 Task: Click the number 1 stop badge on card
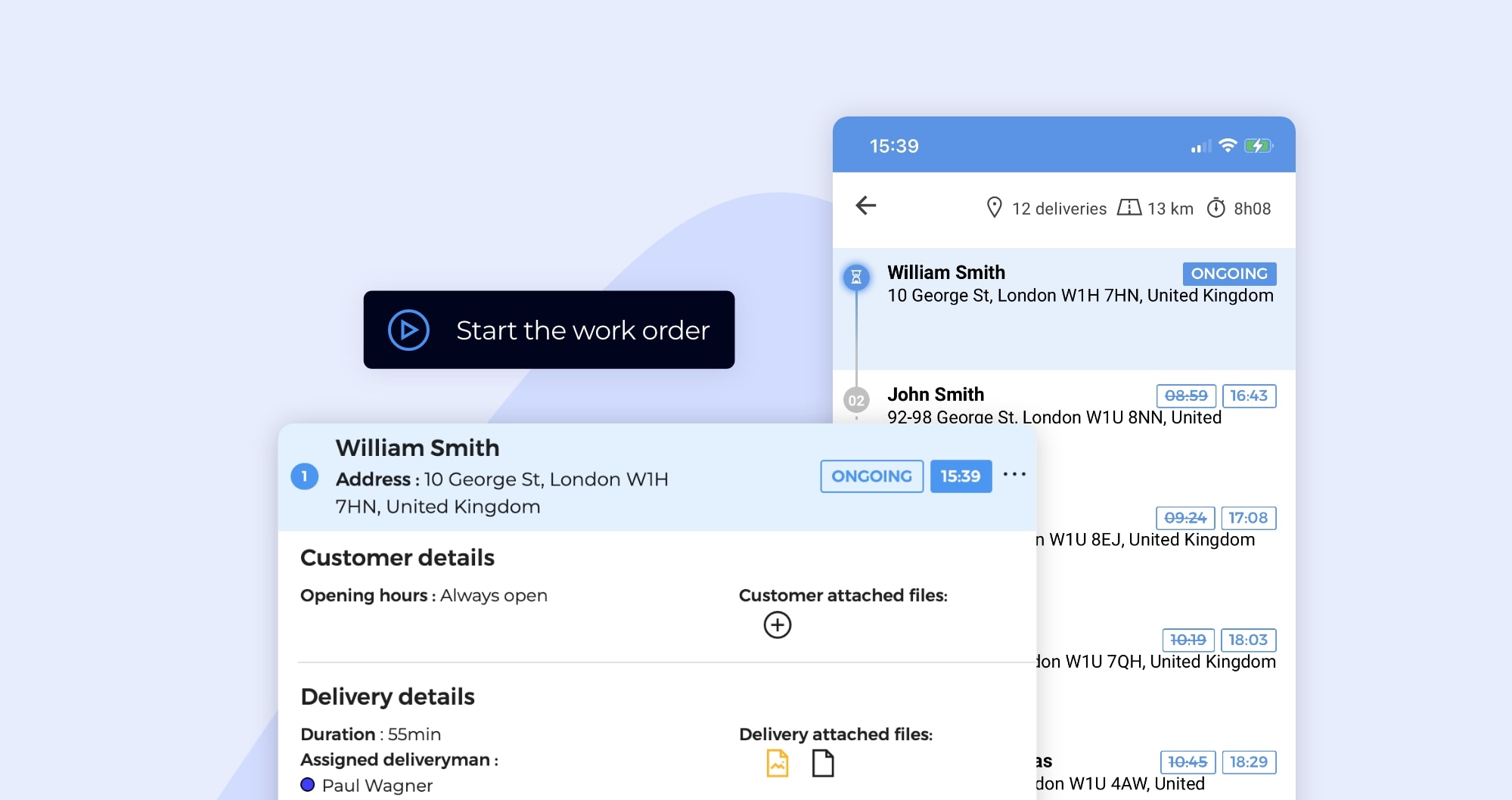tap(305, 476)
